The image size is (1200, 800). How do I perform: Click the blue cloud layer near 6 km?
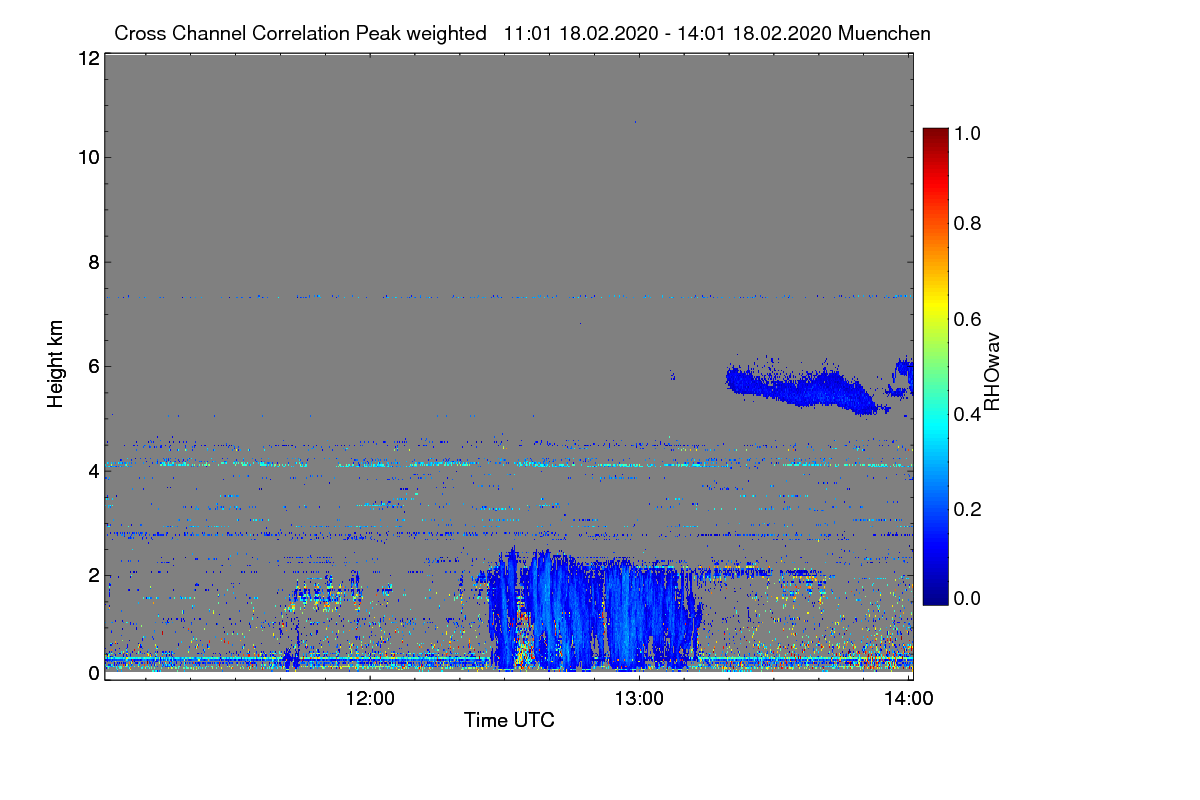805,387
